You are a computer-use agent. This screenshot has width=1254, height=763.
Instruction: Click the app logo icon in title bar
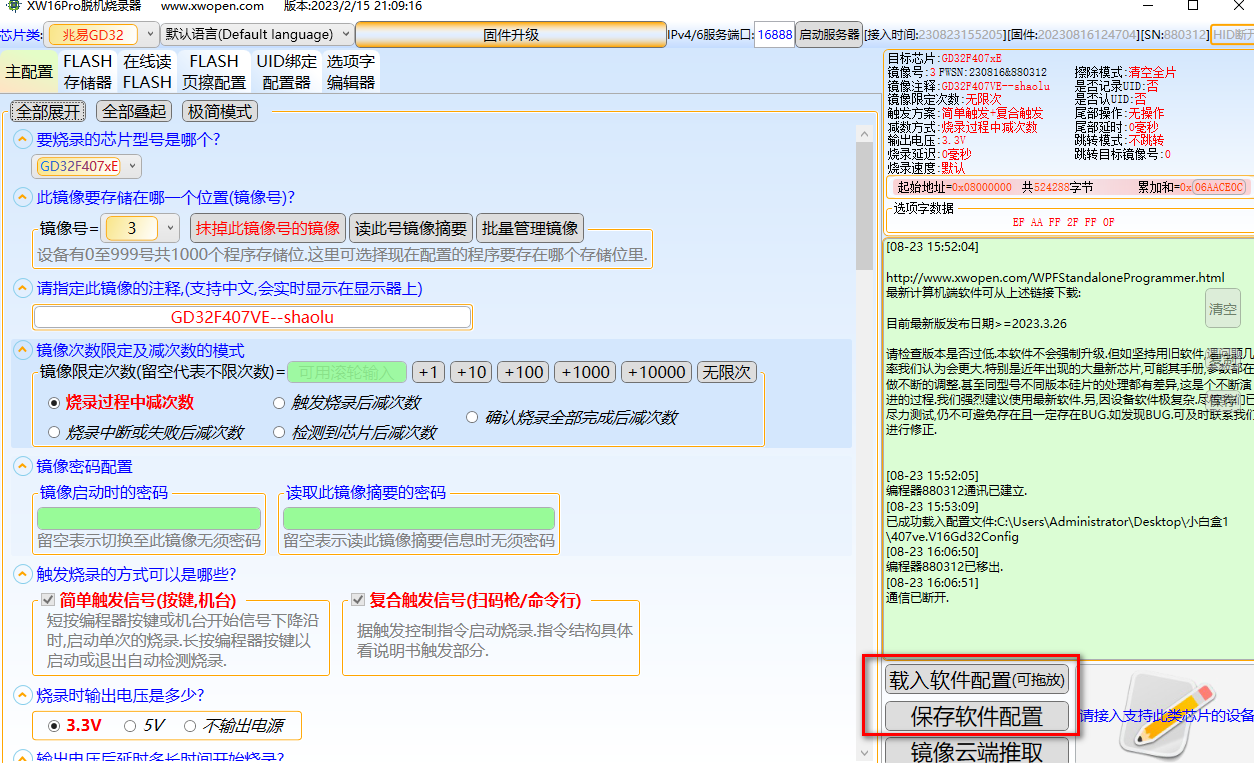tap(14, 6)
